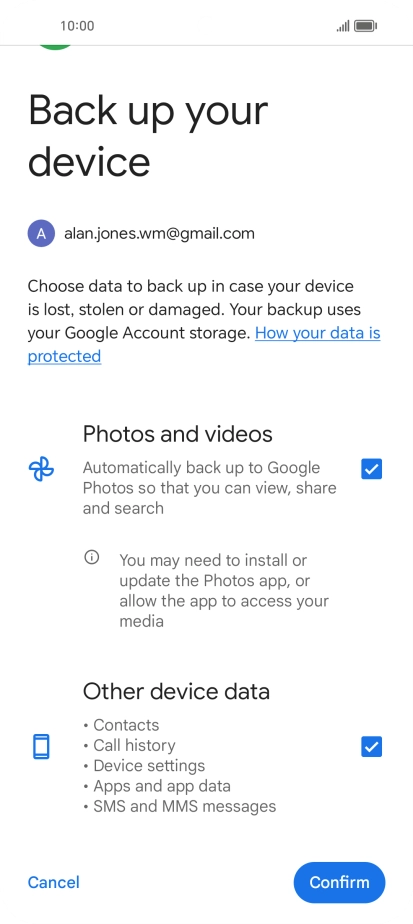Screen dimensions: 413x924
Task: Tap the "Other device data" heading
Action: click(x=176, y=691)
